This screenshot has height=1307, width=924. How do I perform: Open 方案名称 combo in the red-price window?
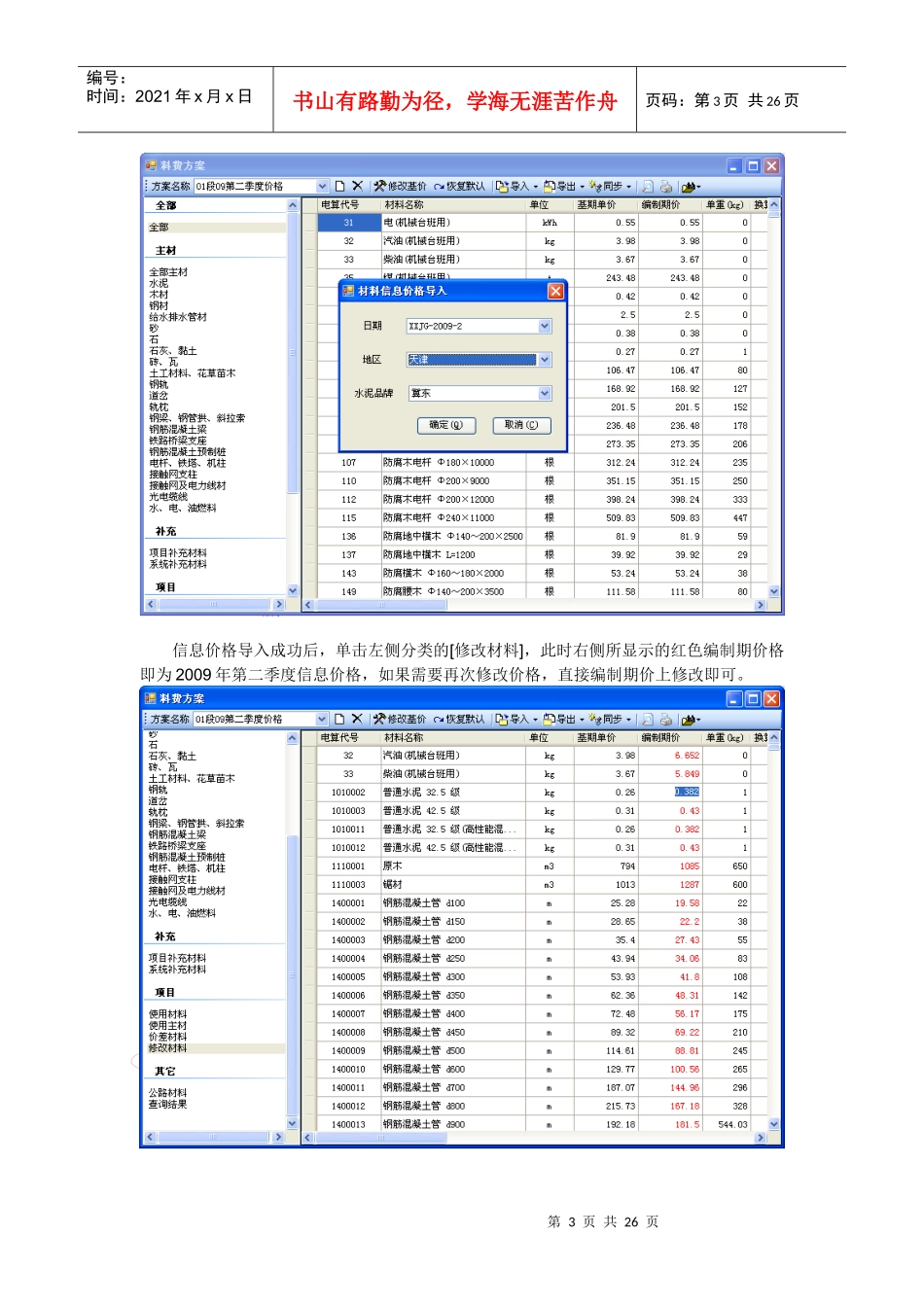(x=323, y=719)
